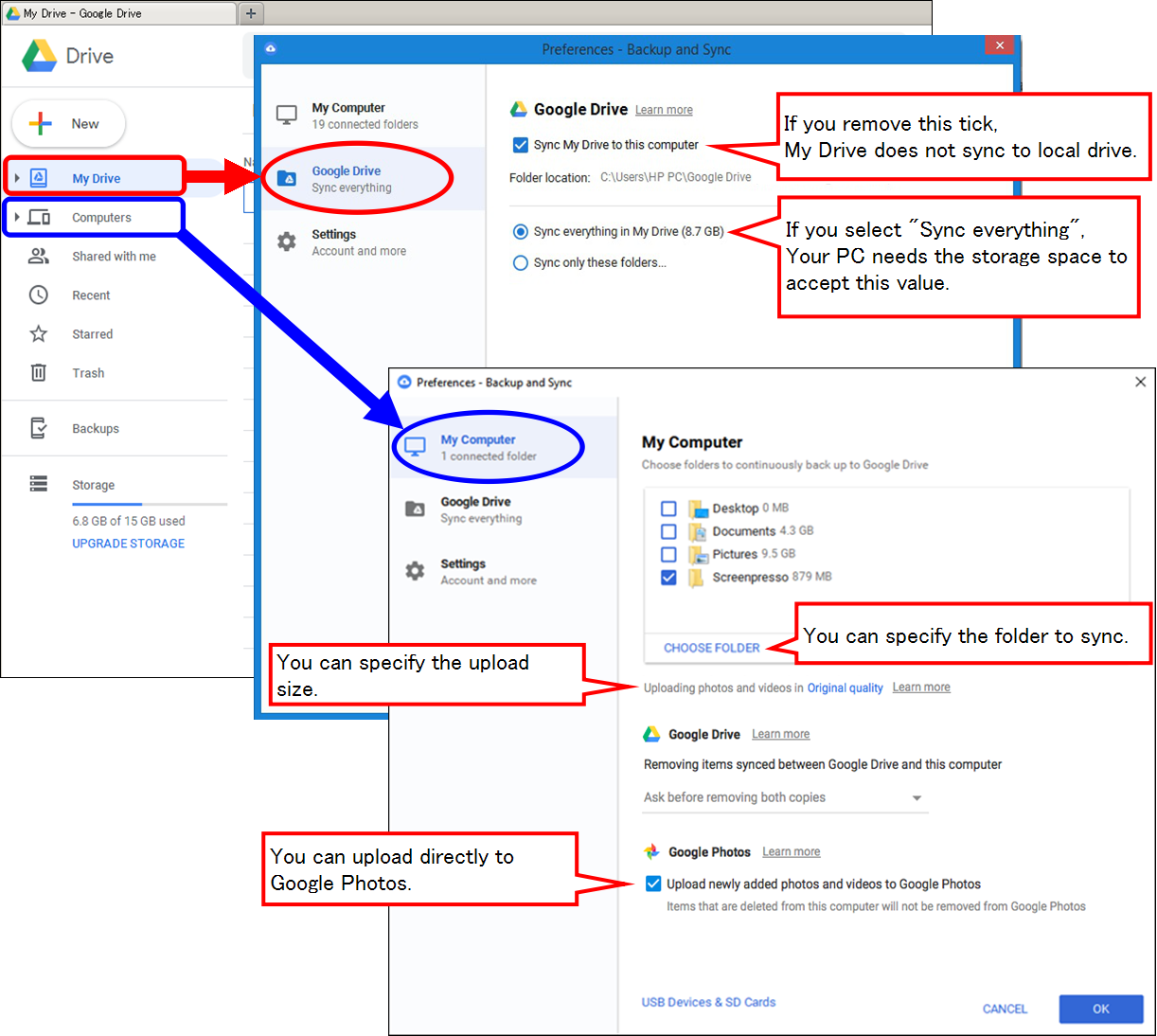The width and height of the screenshot is (1157, 1036).
Task: Click the Google Photos pinwheel icon
Action: click(651, 851)
